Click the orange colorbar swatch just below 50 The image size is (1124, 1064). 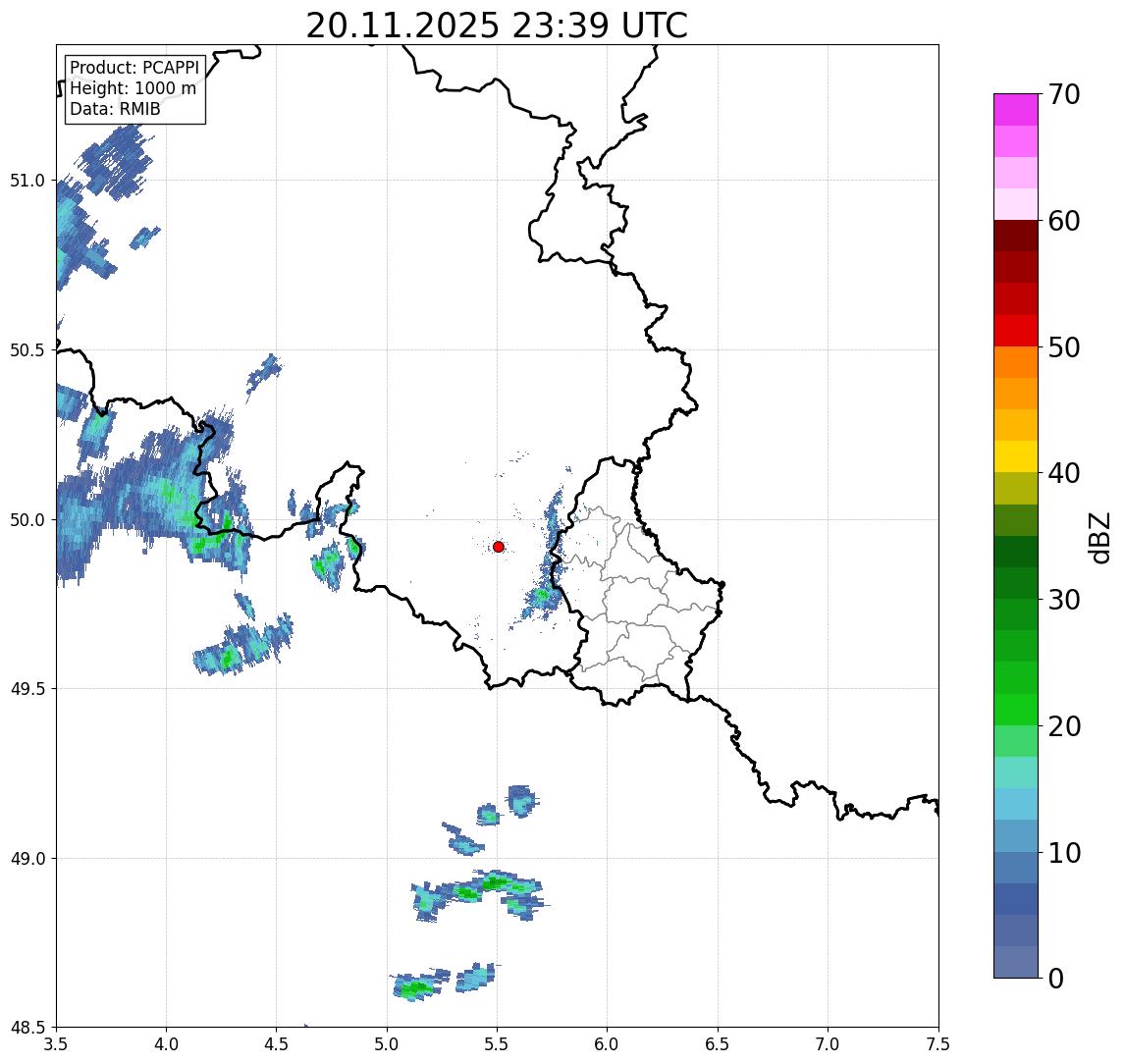(1016, 362)
